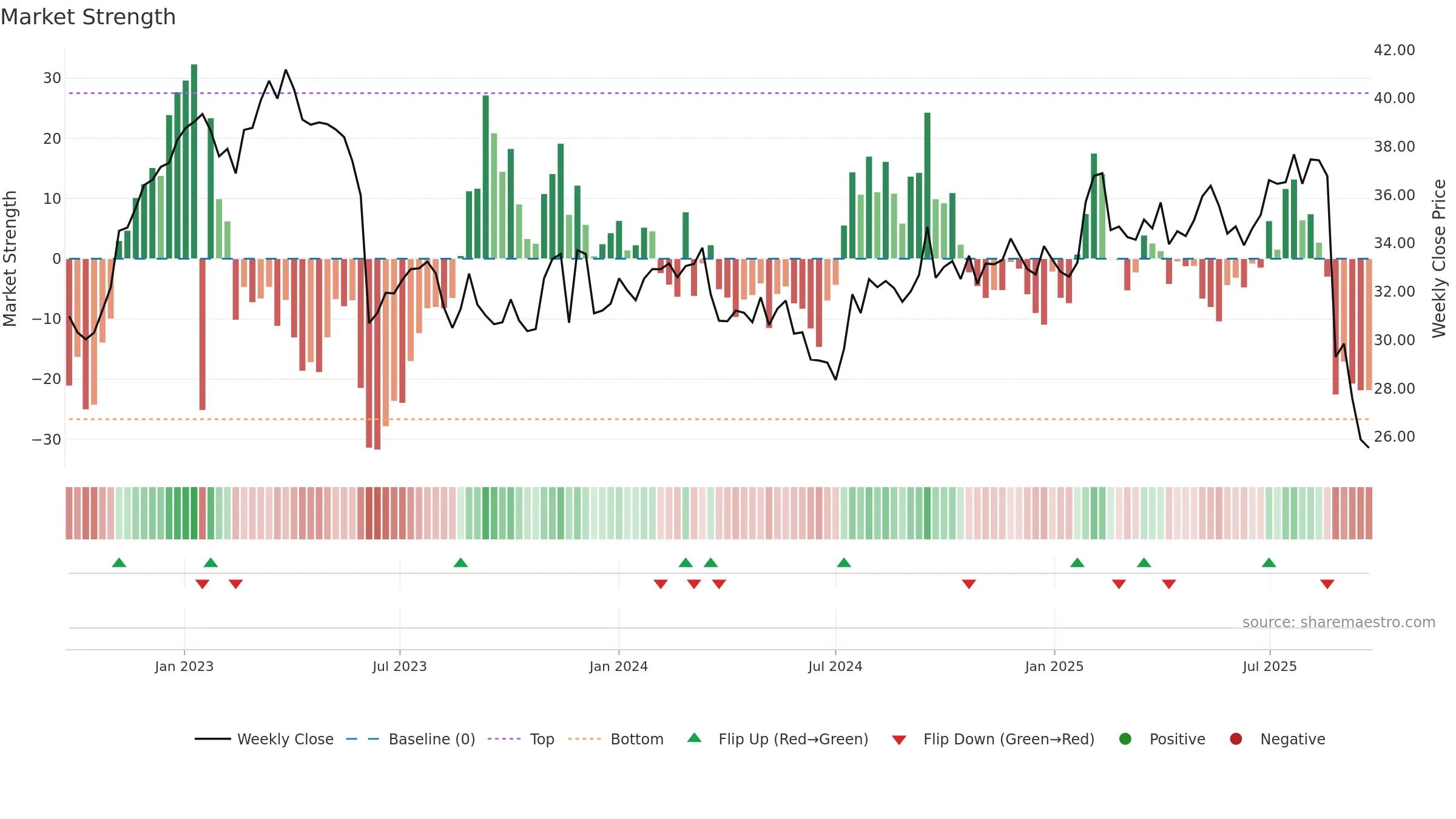Click the −10 tick on the Market Strength axis
Image resolution: width=1456 pixels, height=819 pixels.
point(47,318)
